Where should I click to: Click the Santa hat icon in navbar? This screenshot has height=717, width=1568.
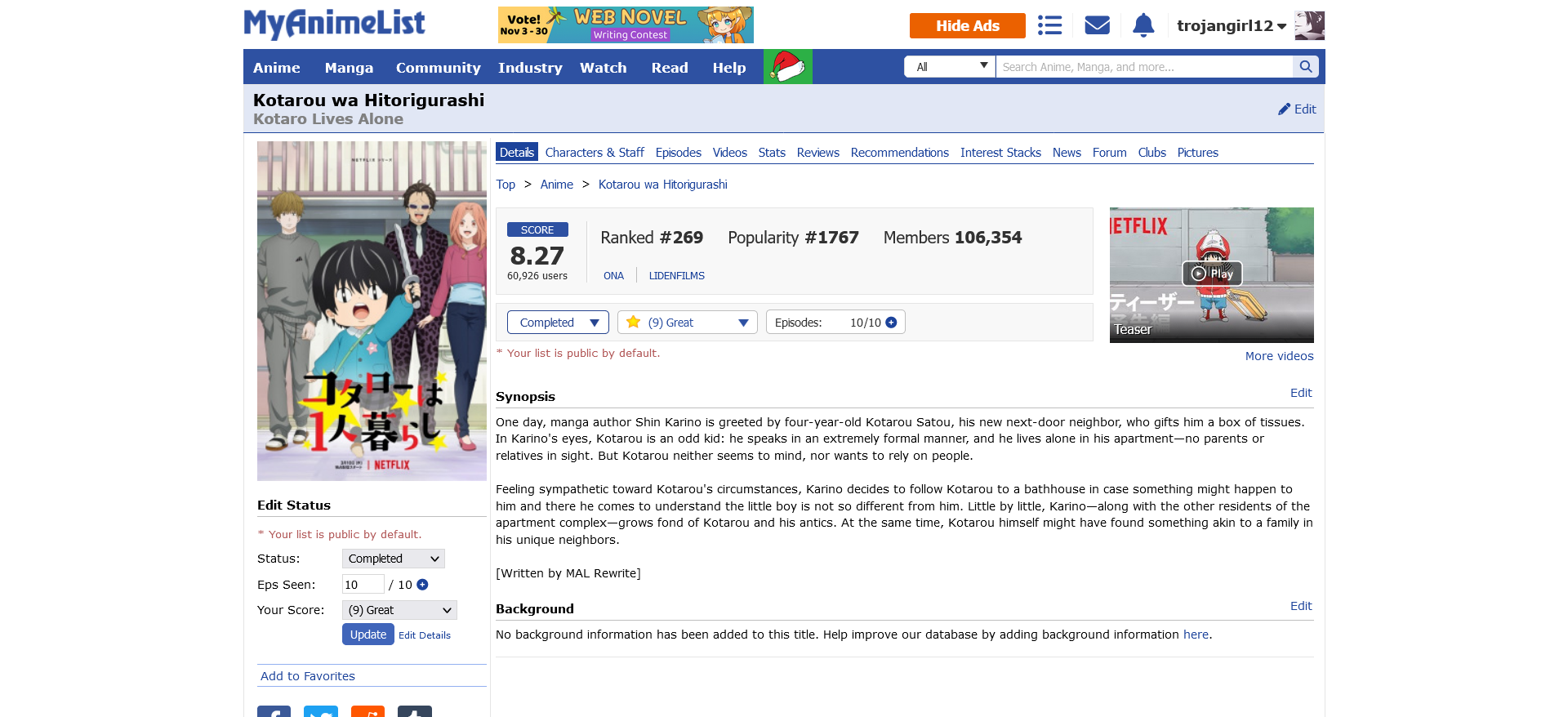click(x=788, y=67)
